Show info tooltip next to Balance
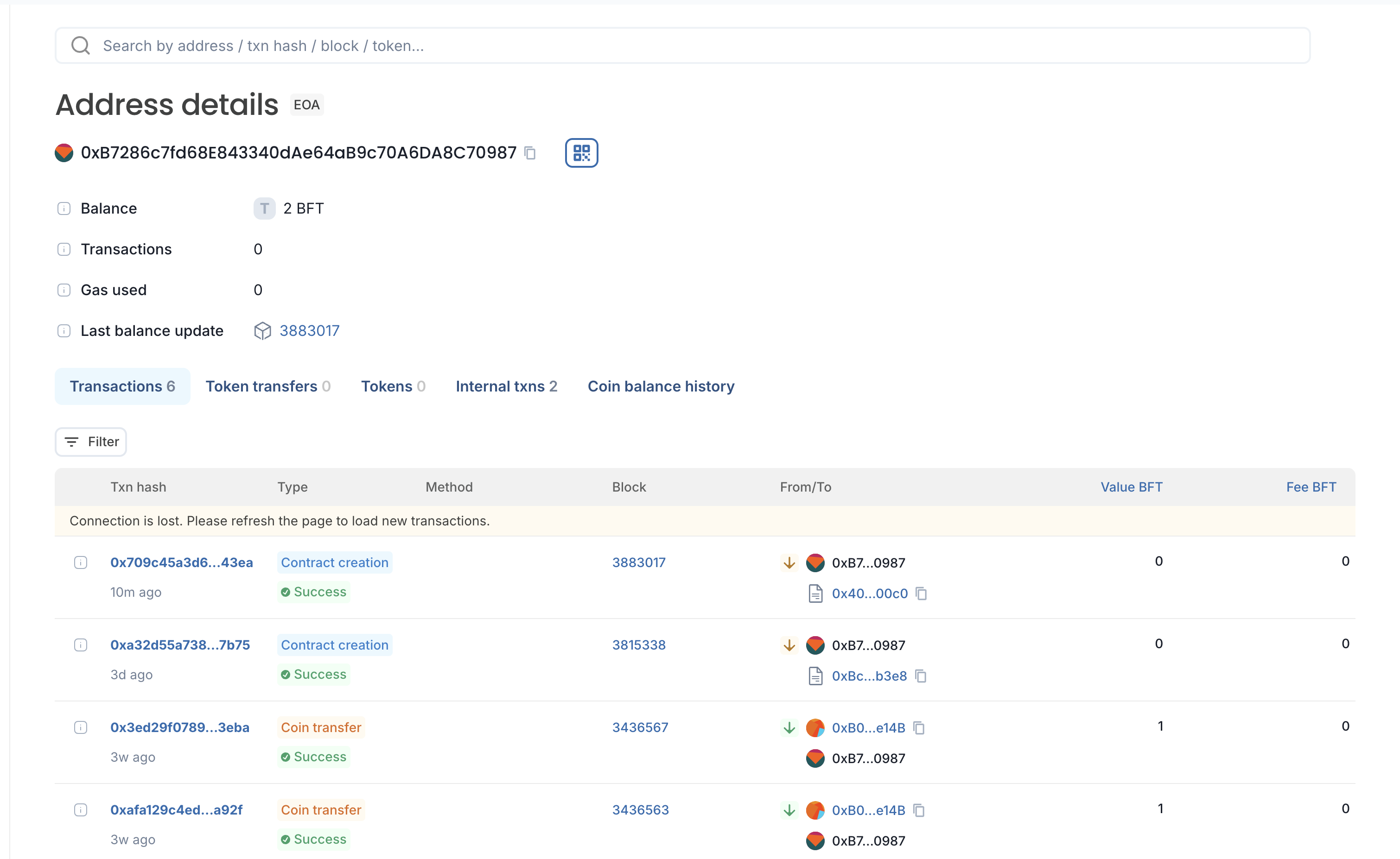Viewport: 1400px width, 859px height. point(64,208)
